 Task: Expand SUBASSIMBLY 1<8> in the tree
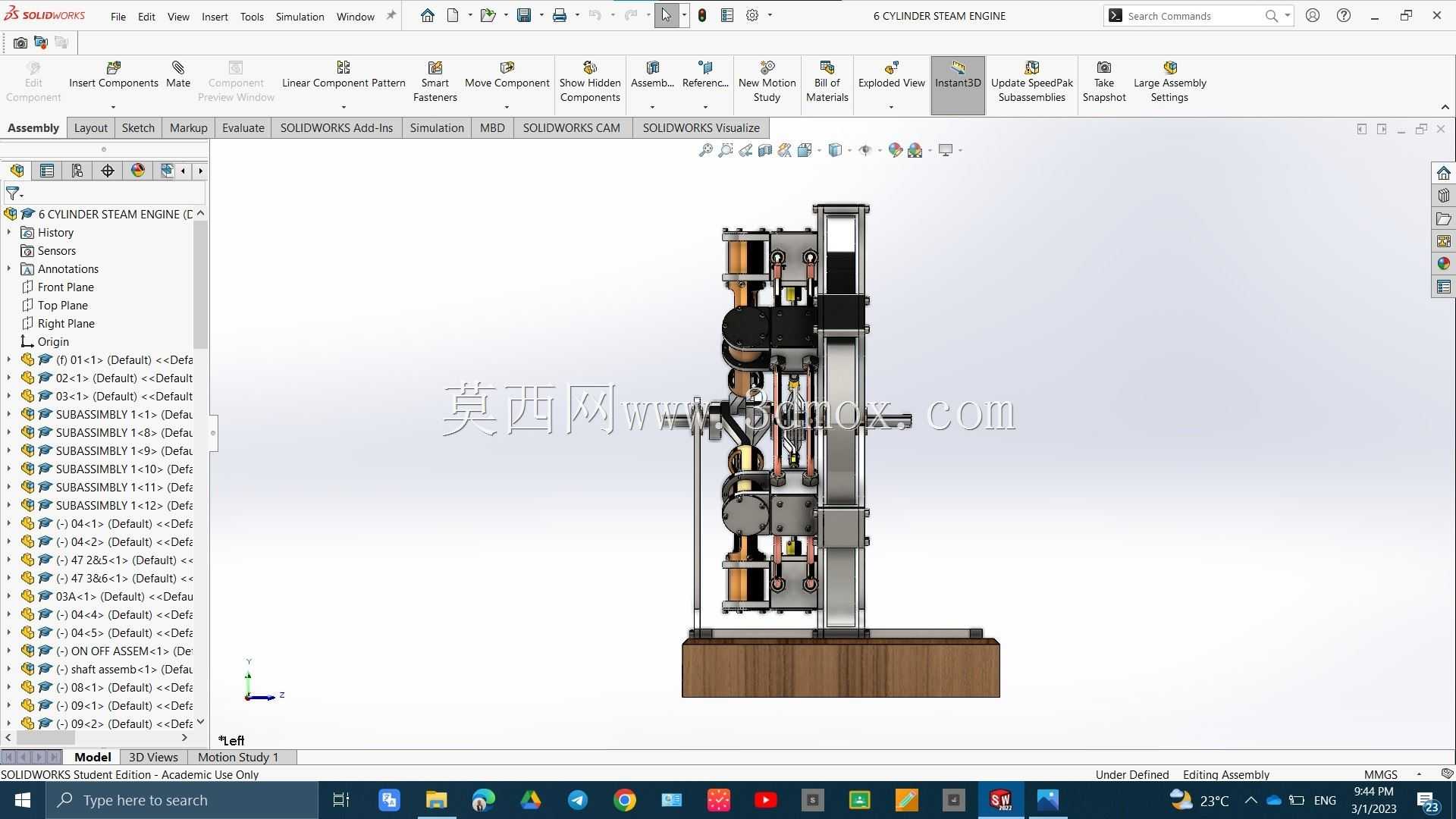(x=9, y=433)
